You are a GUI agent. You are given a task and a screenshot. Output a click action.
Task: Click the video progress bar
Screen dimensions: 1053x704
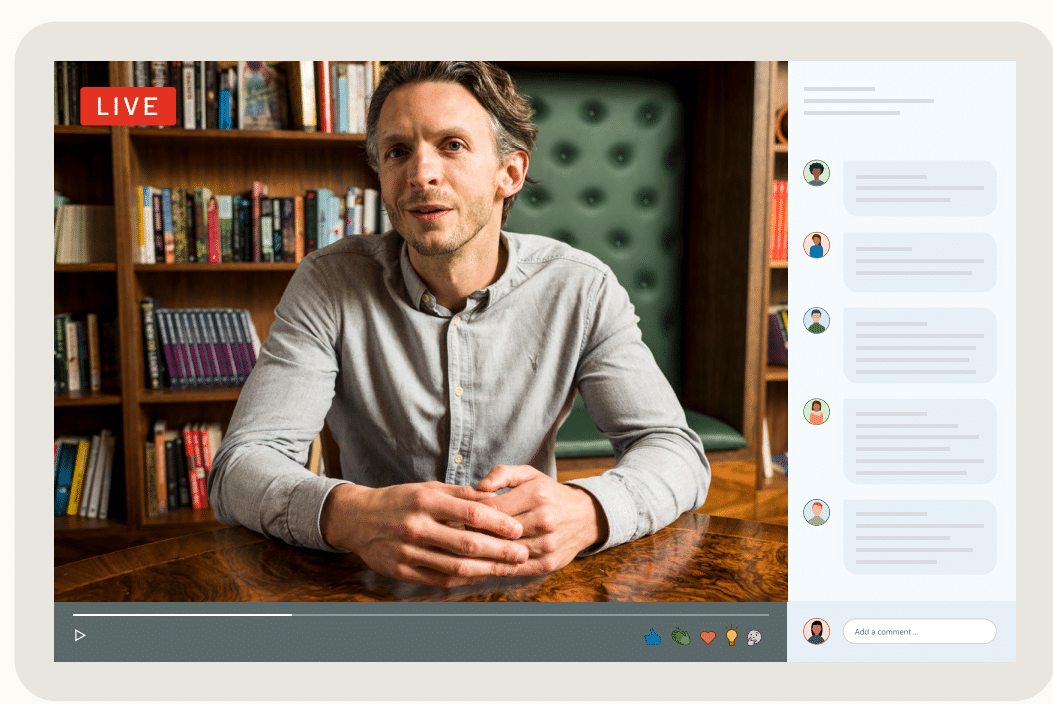(420, 615)
